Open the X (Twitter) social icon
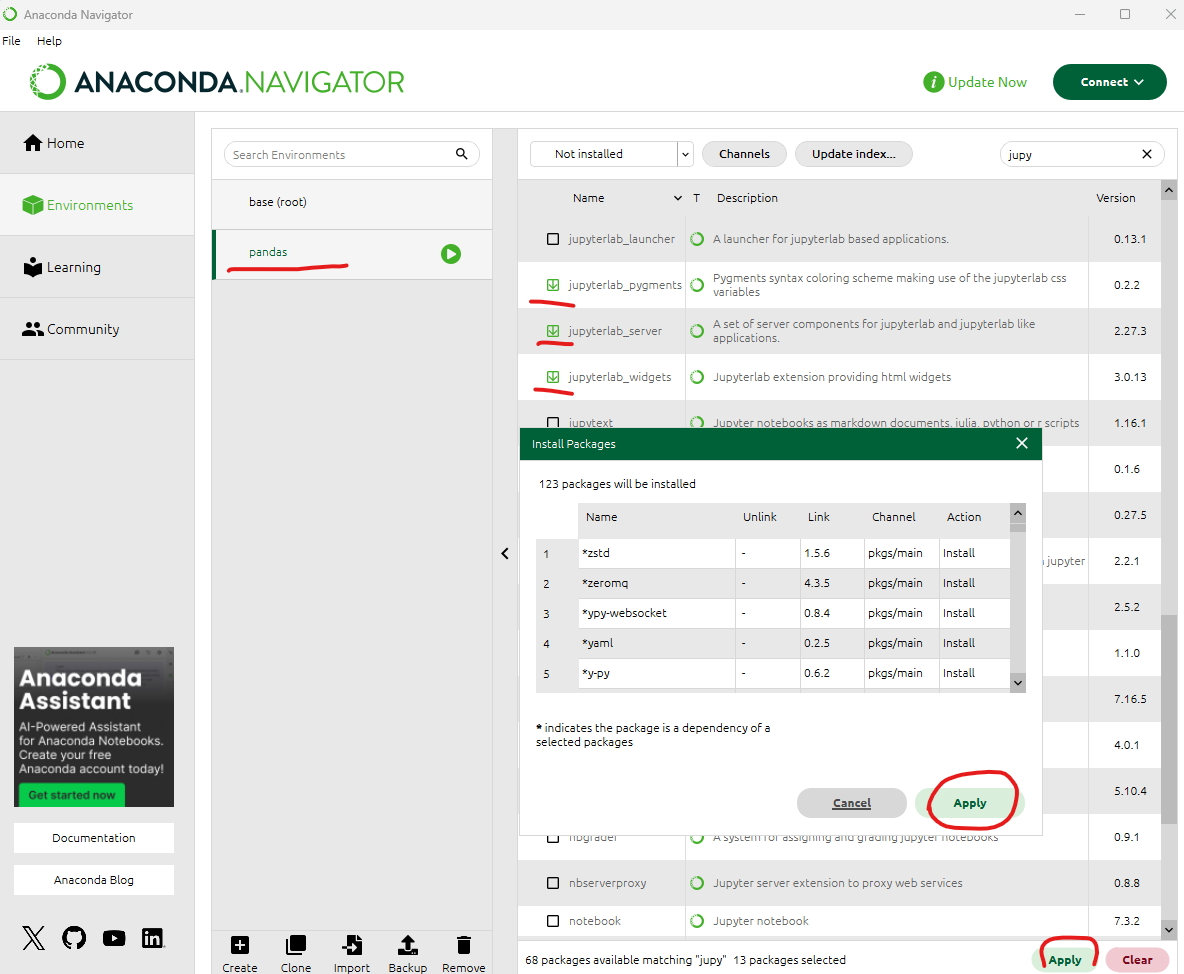The height and width of the screenshot is (974, 1184). pos(33,938)
